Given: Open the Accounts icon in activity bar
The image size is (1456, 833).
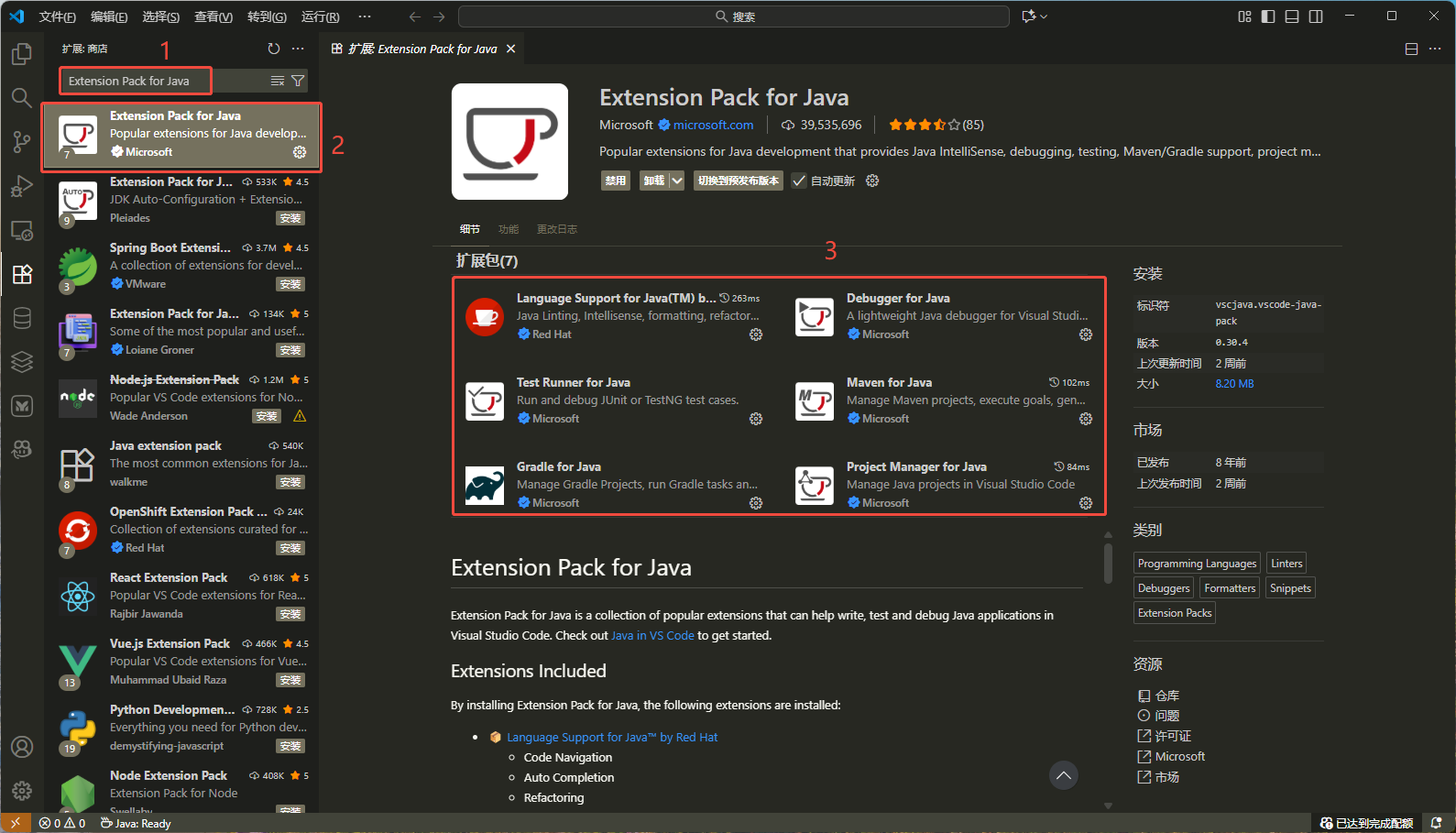Looking at the screenshot, I should [x=22, y=747].
